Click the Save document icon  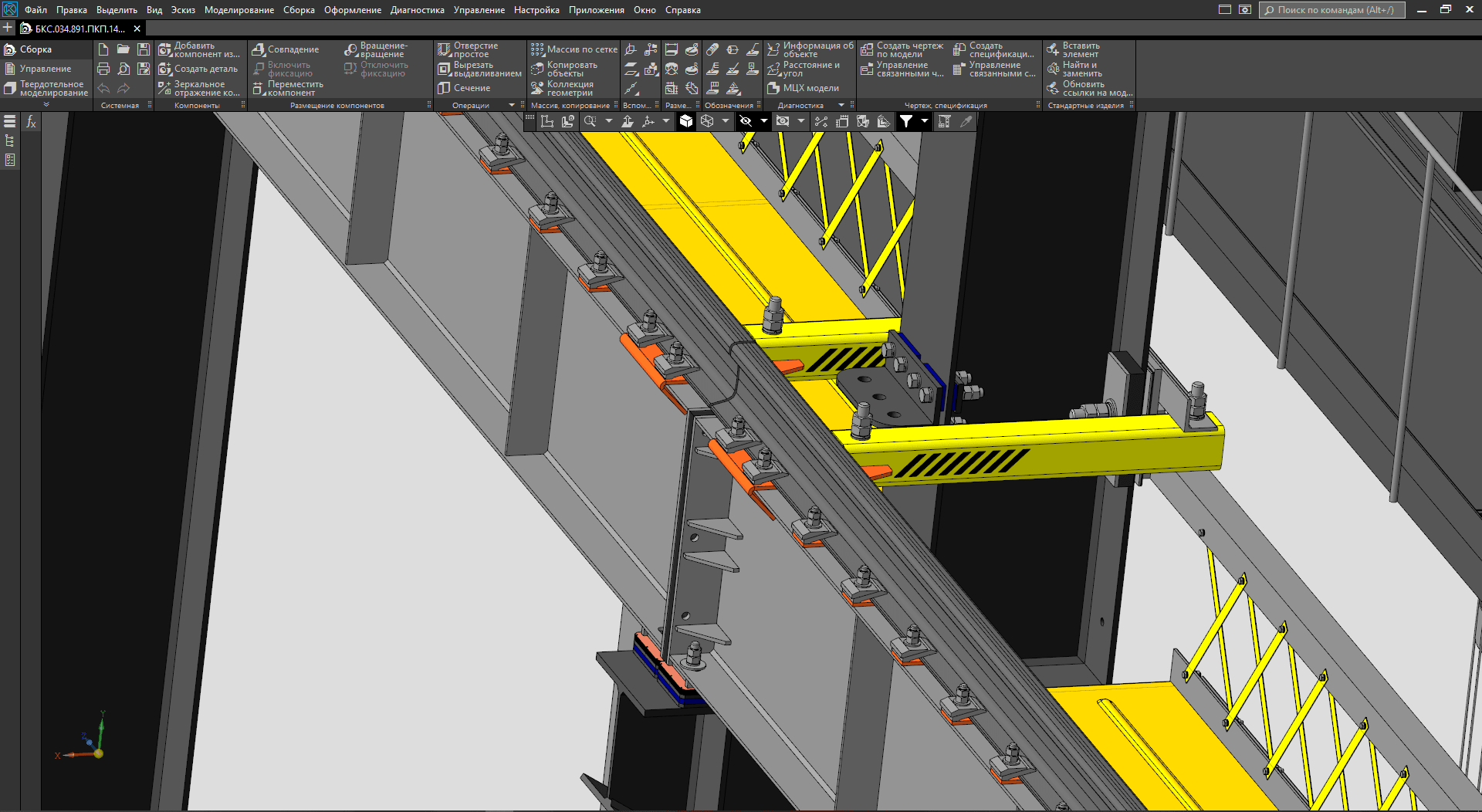(x=144, y=49)
